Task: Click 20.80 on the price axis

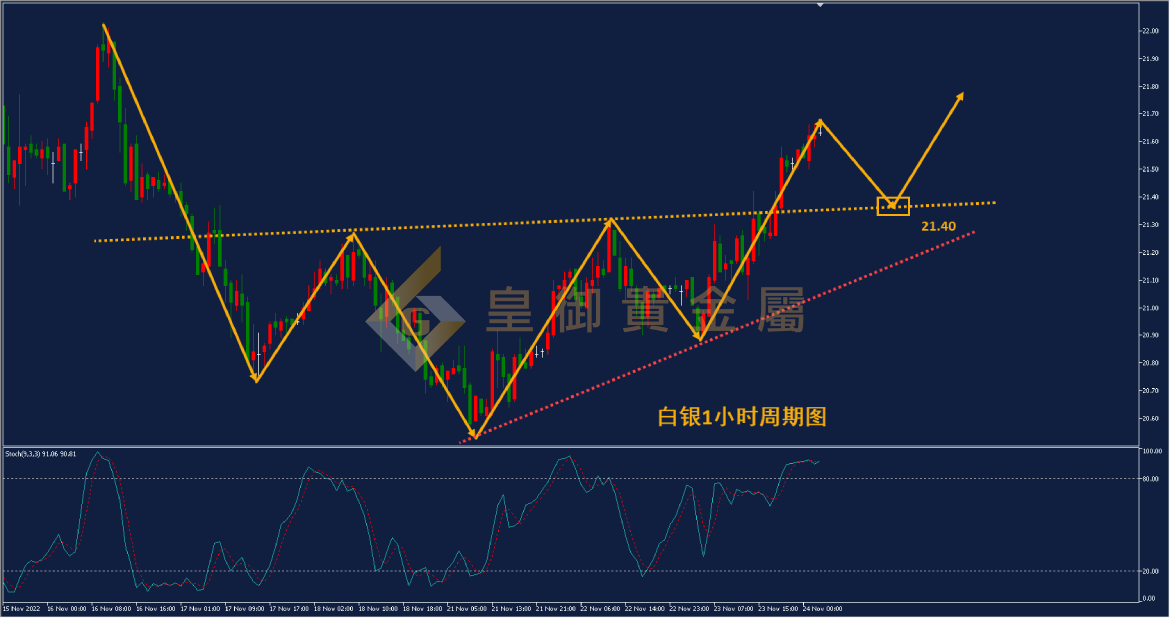Action: coord(1150,363)
